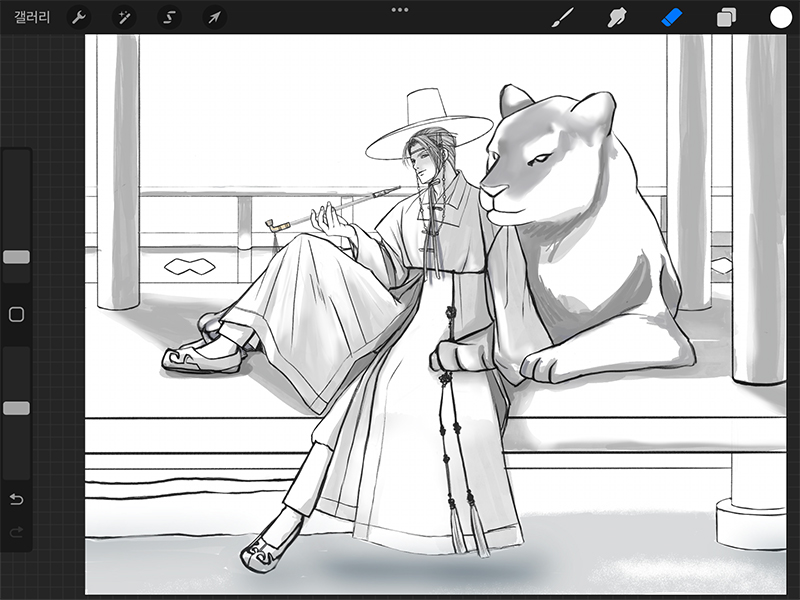The image size is (800, 600).
Task: Tap the redo arrow in sidebar
Action: click(16, 532)
